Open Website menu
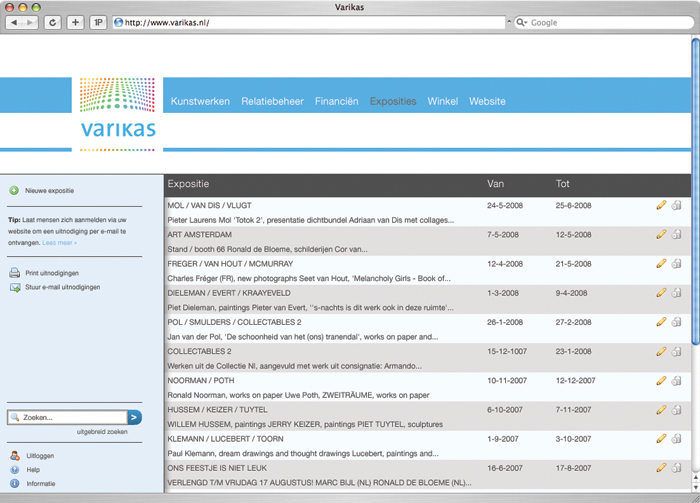Image resolution: width=700 pixels, height=503 pixels. coord(487,101)
